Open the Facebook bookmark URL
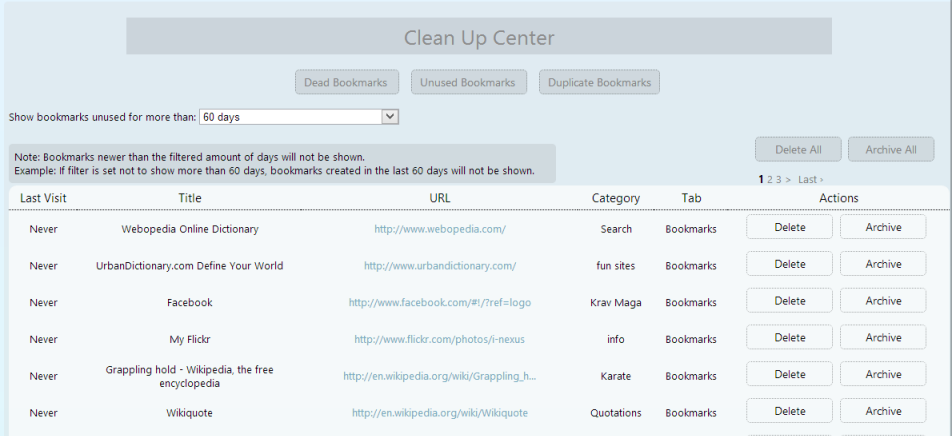952x436 pixels. coord(439,303)
